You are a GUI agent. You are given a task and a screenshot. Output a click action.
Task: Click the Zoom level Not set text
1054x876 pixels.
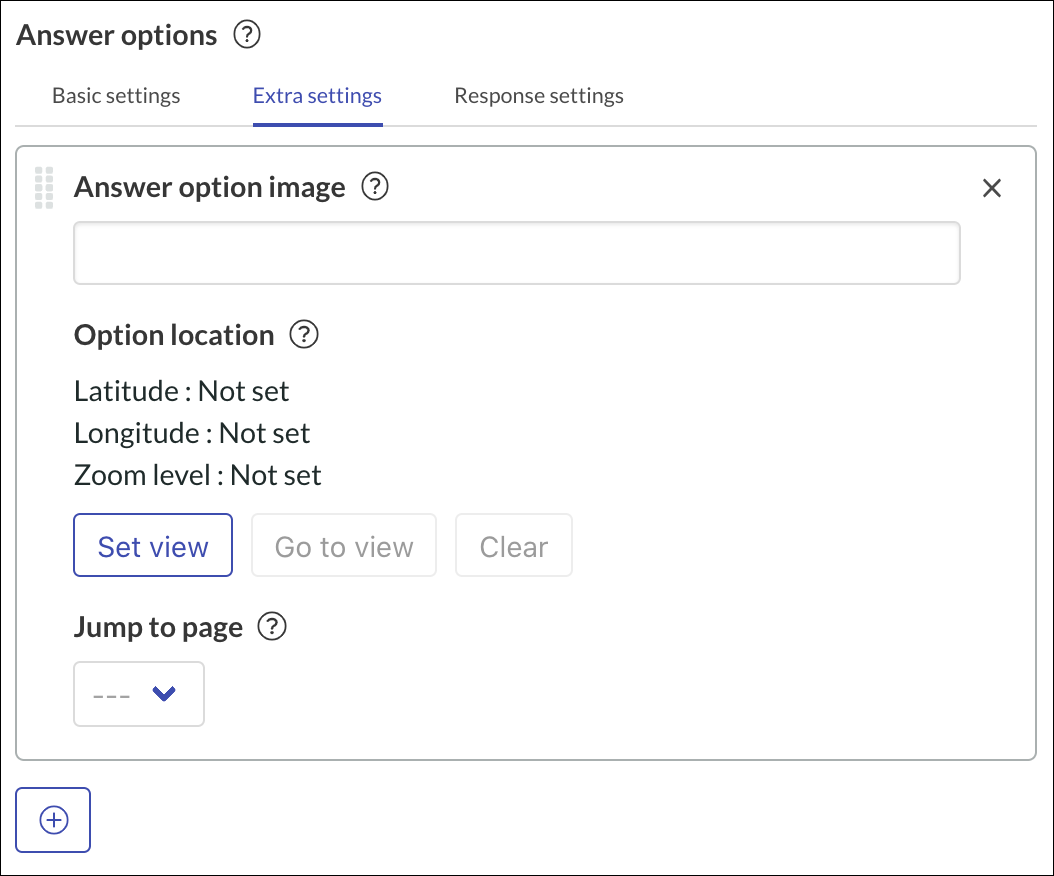tap(196, 475)
